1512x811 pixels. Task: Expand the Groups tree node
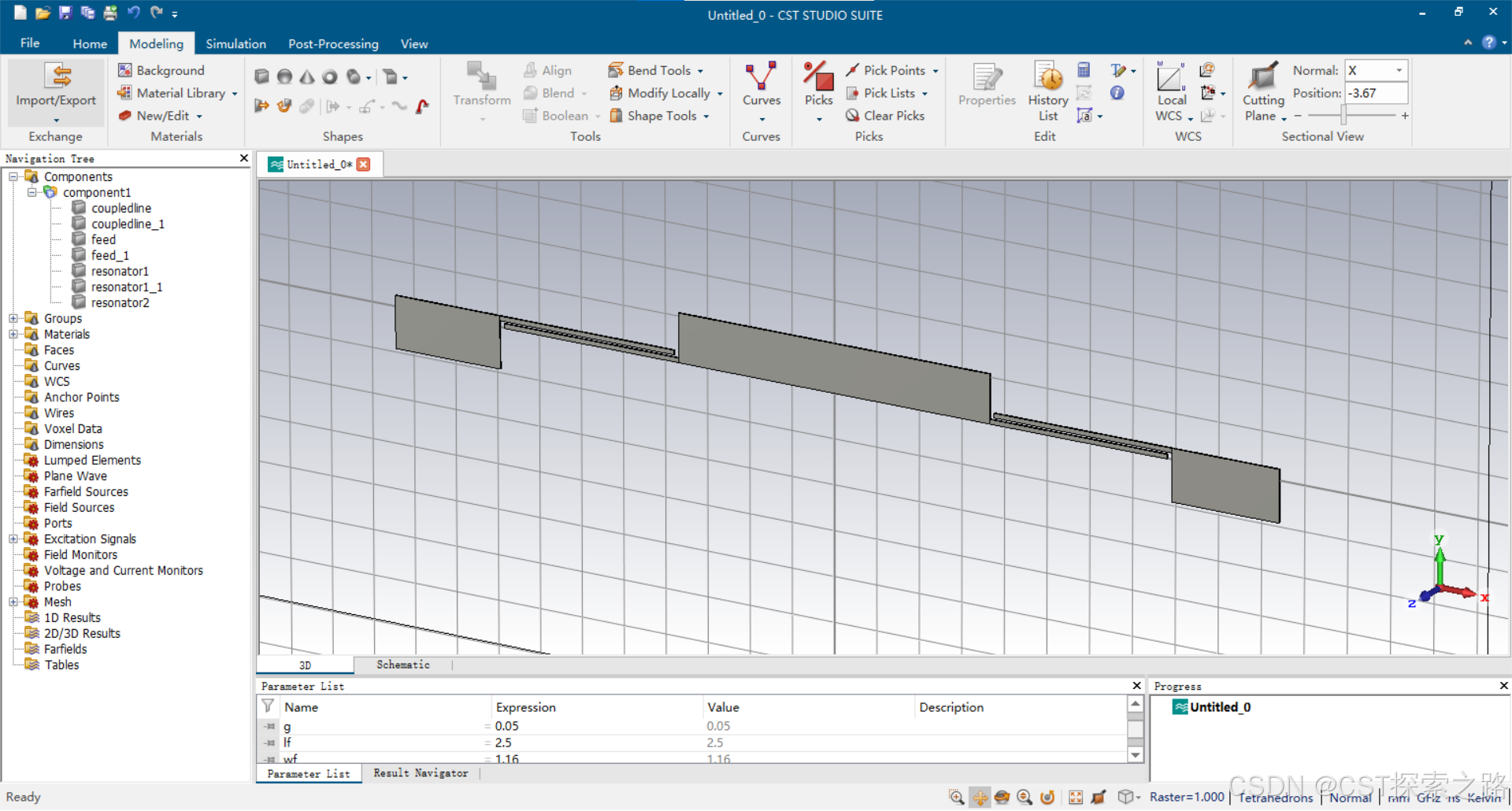pos(13,318)
